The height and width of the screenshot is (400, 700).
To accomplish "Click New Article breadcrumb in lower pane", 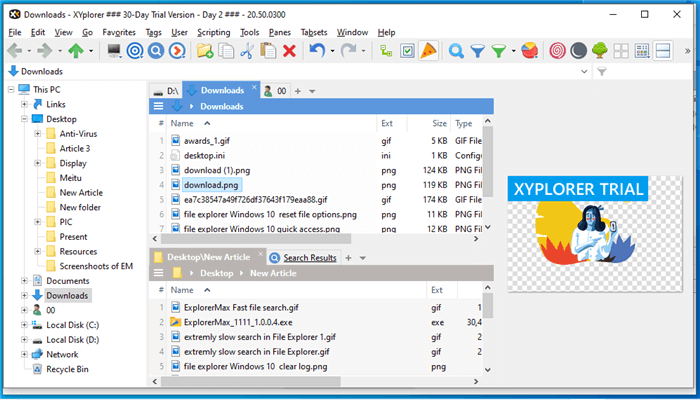I will coord(273,273).
